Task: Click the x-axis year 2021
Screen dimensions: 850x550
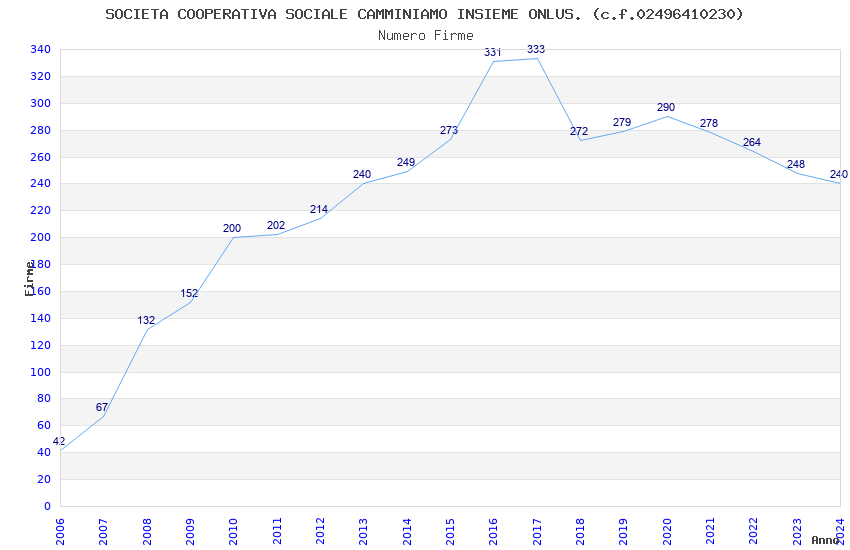Action: (710, 531)
